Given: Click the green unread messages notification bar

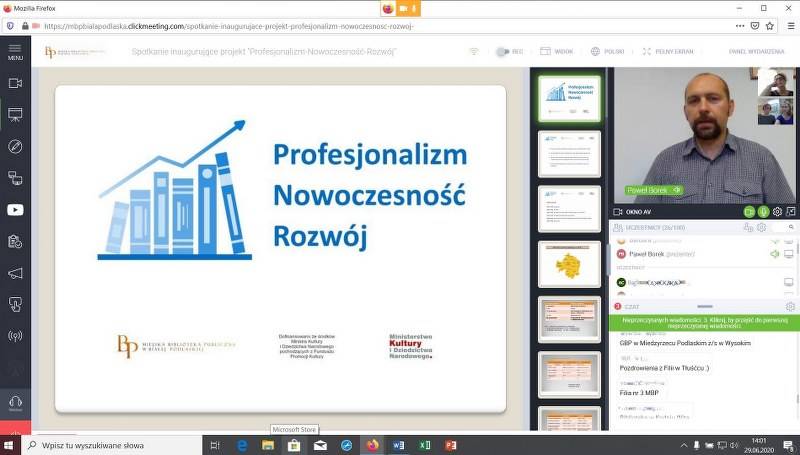Looking at the screenshot, I should pyautogui.click(x=704, y=324).
